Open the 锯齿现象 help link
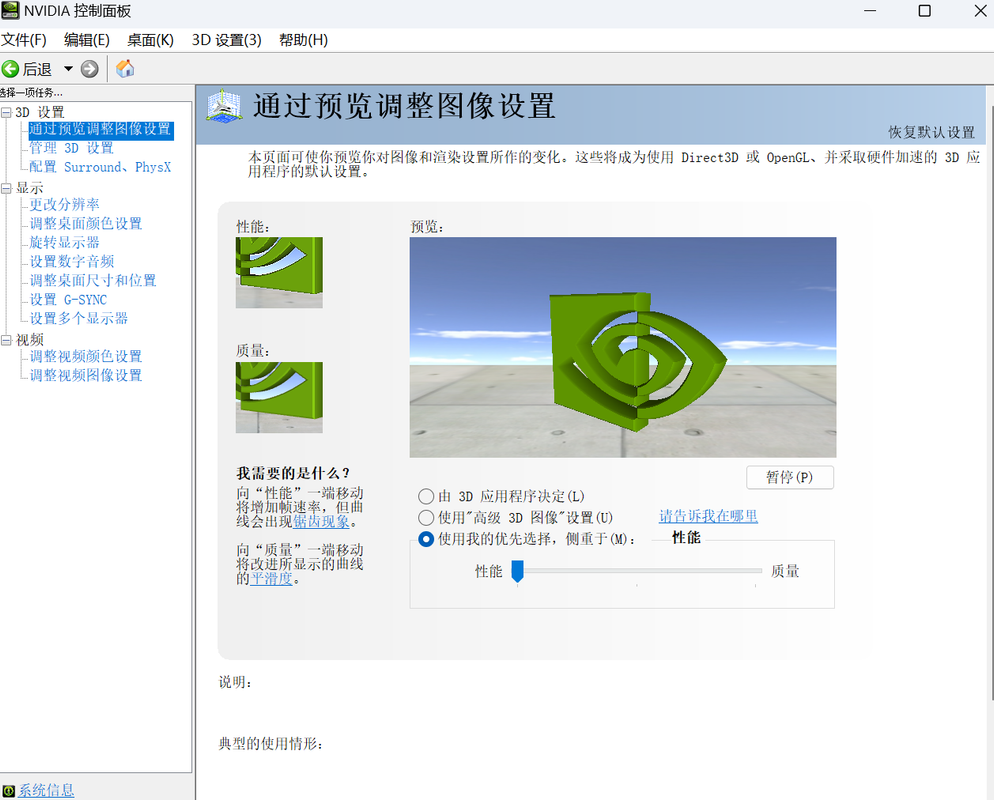This screenshot has height=800, width=994. click(x=321, y=522)
